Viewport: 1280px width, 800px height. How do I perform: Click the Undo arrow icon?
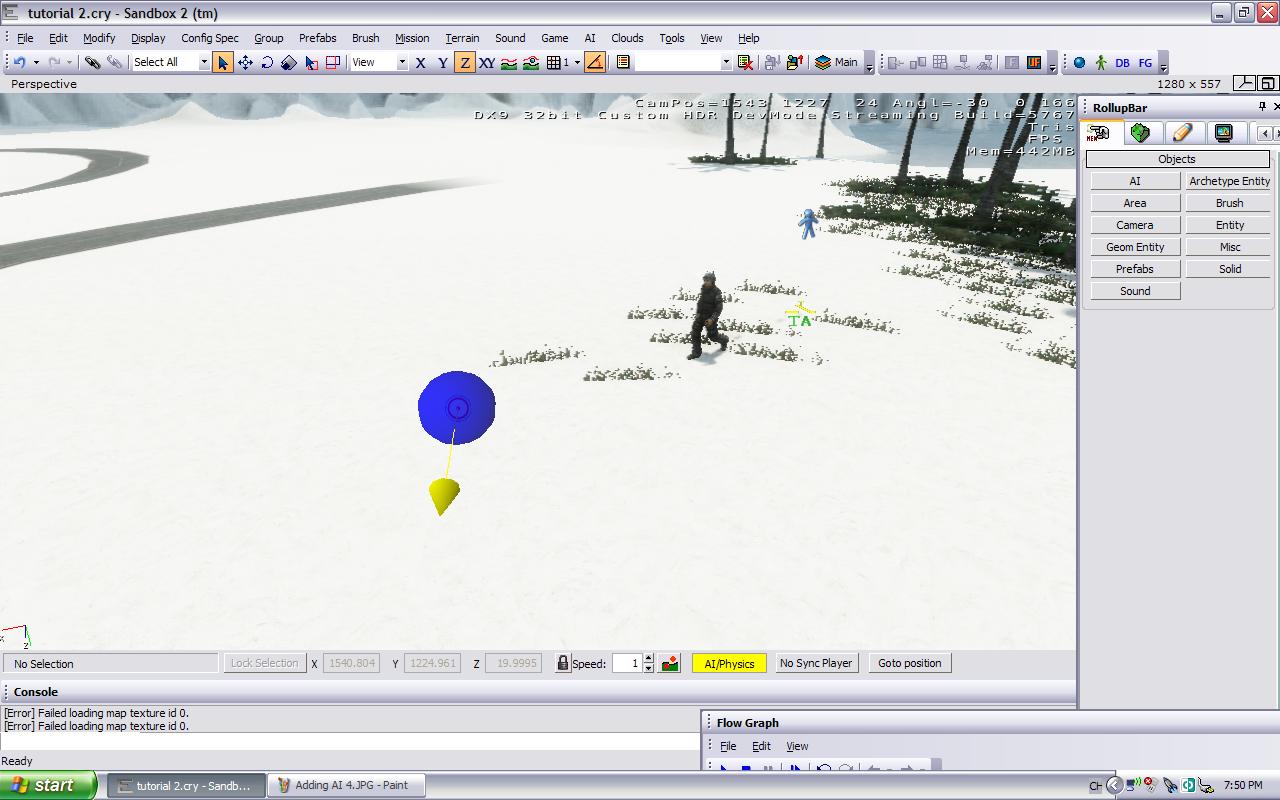(x=19, y=62)
